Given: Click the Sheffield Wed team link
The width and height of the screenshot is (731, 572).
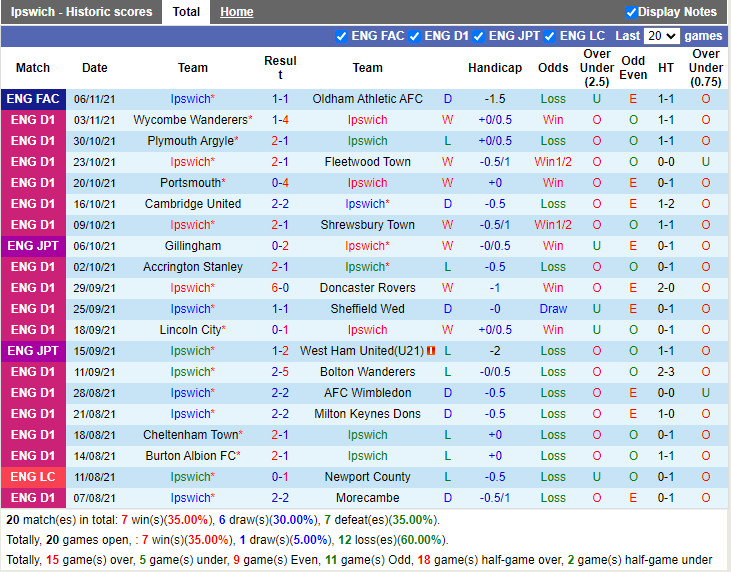Looking at the screenshot, I should point(367,309).
